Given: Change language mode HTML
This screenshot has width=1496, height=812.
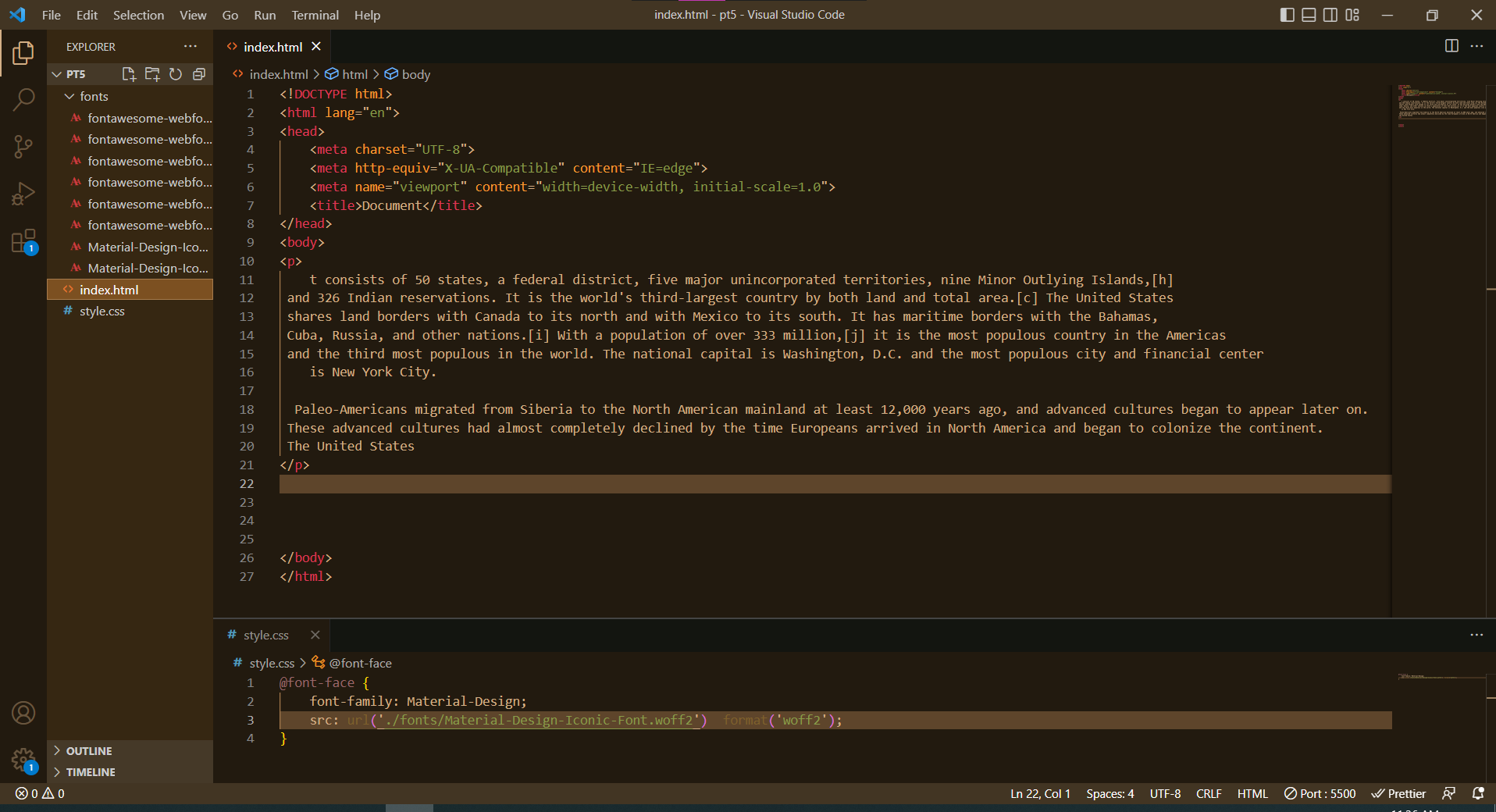Looking at the screenshot, I should click(x=1252, y=793).
